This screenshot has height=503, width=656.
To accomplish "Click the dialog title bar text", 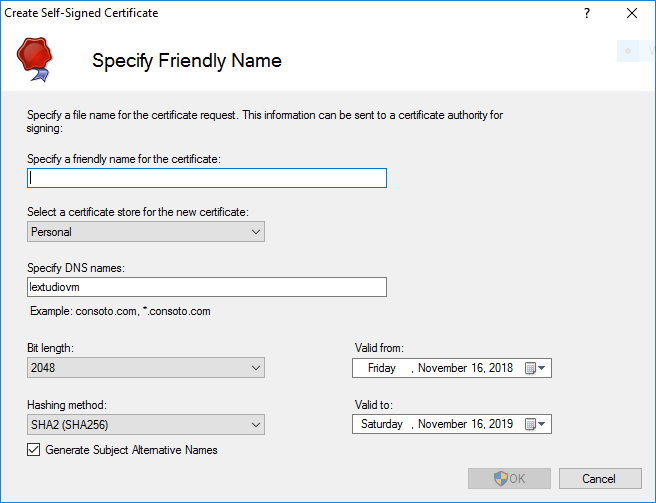I will 81,13.
